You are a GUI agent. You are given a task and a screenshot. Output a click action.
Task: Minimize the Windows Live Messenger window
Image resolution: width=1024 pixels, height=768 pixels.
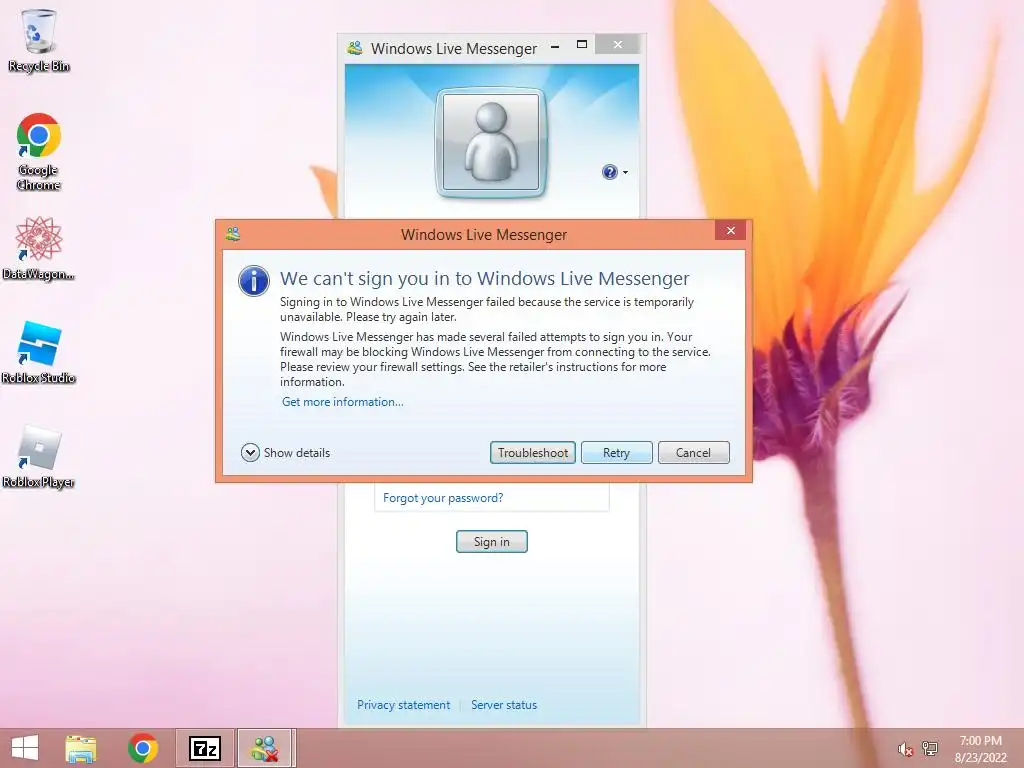555,46
